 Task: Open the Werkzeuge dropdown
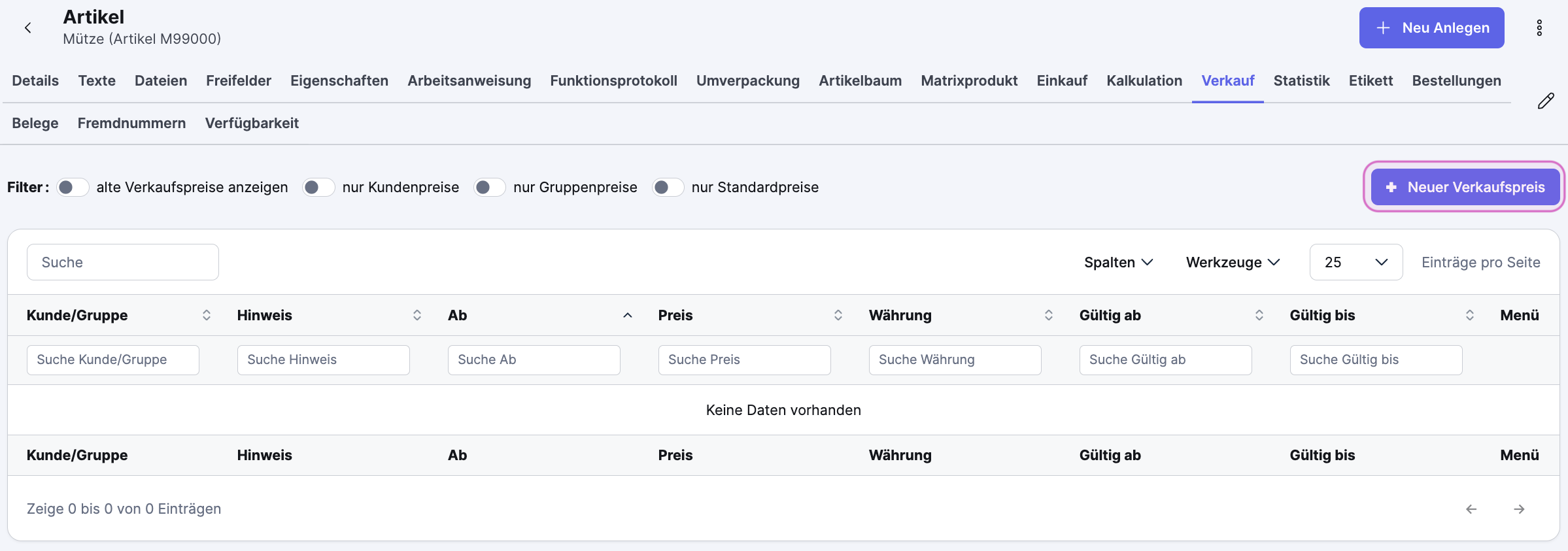[x=1233, y=262]
